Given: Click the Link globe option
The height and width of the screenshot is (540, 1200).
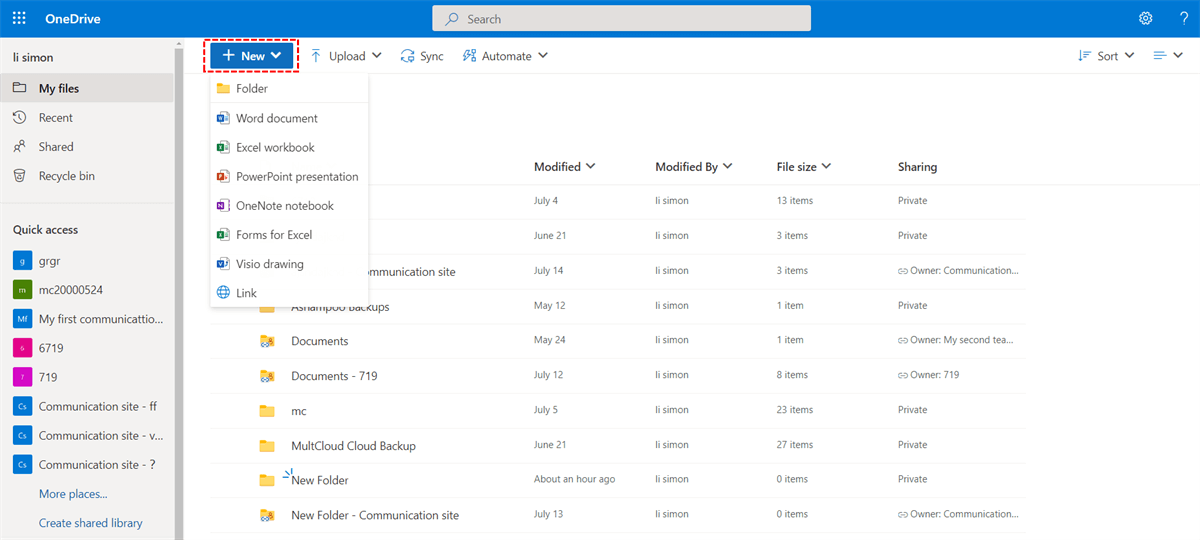Looking at the screenshot, I should pyautogui.click(x=246, y=293).
